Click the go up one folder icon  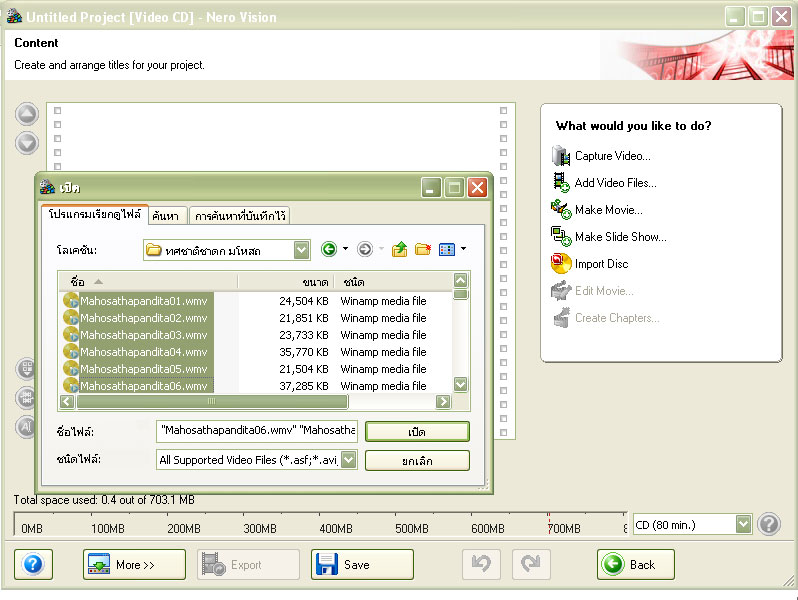pyautogui.click(x=400, y=250)
